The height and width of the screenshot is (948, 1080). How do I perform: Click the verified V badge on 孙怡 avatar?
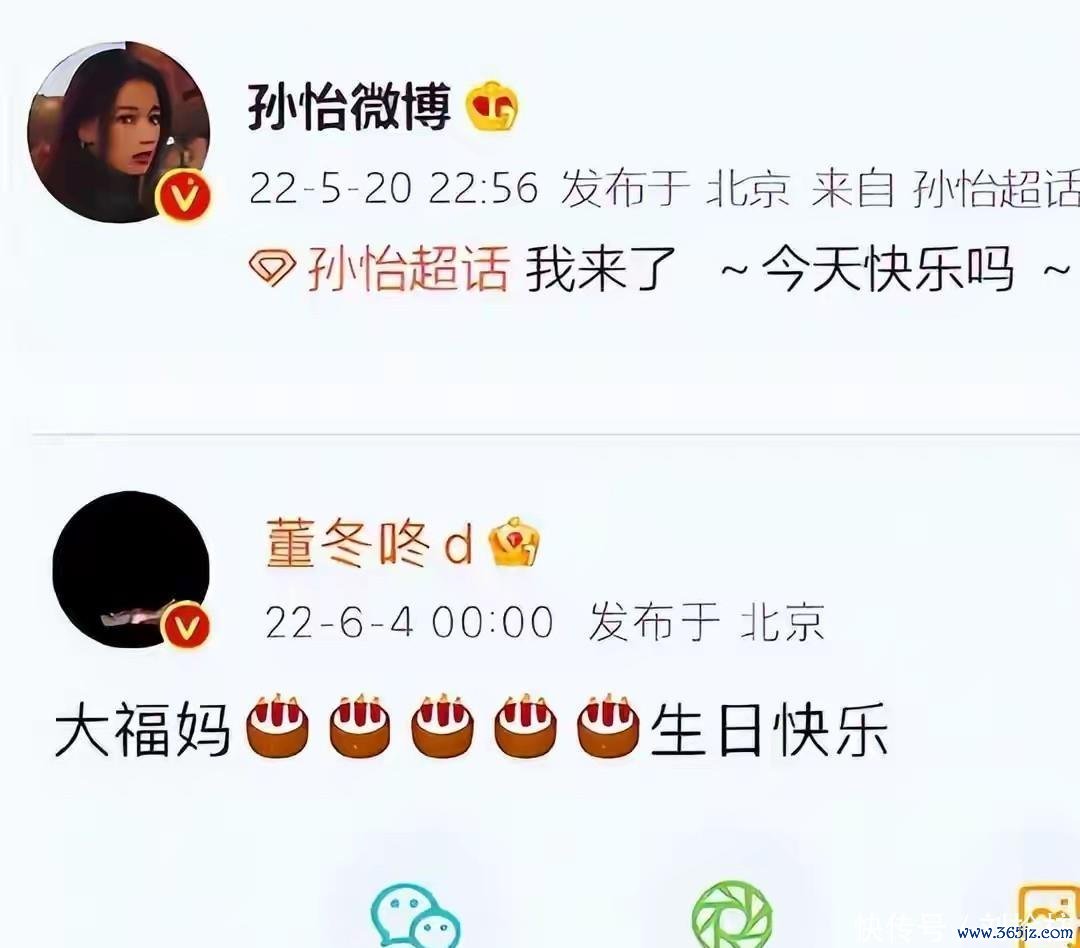tap(183, 196)
